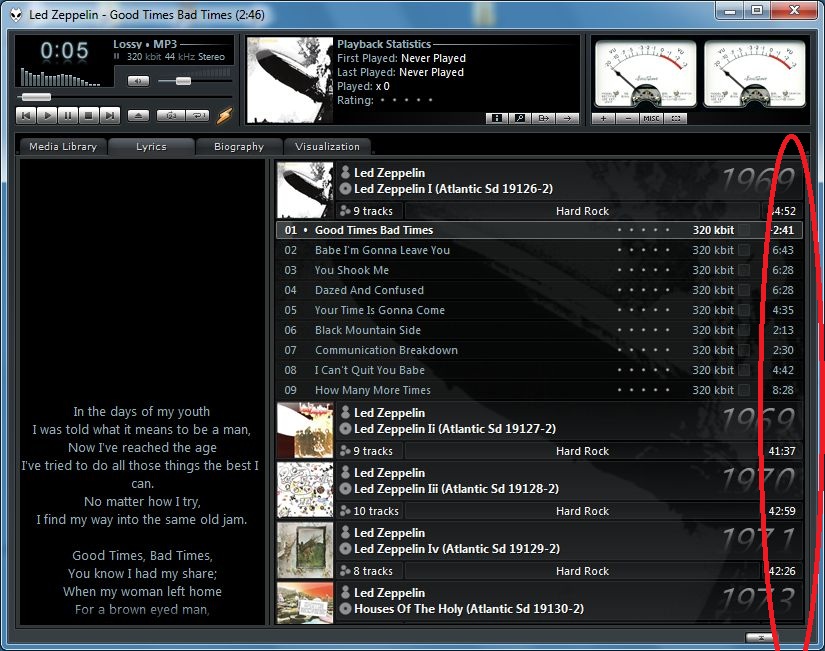
Task: Click the Led Zeppelin Iv cover thumbnail
Action: tap(305, 550)
